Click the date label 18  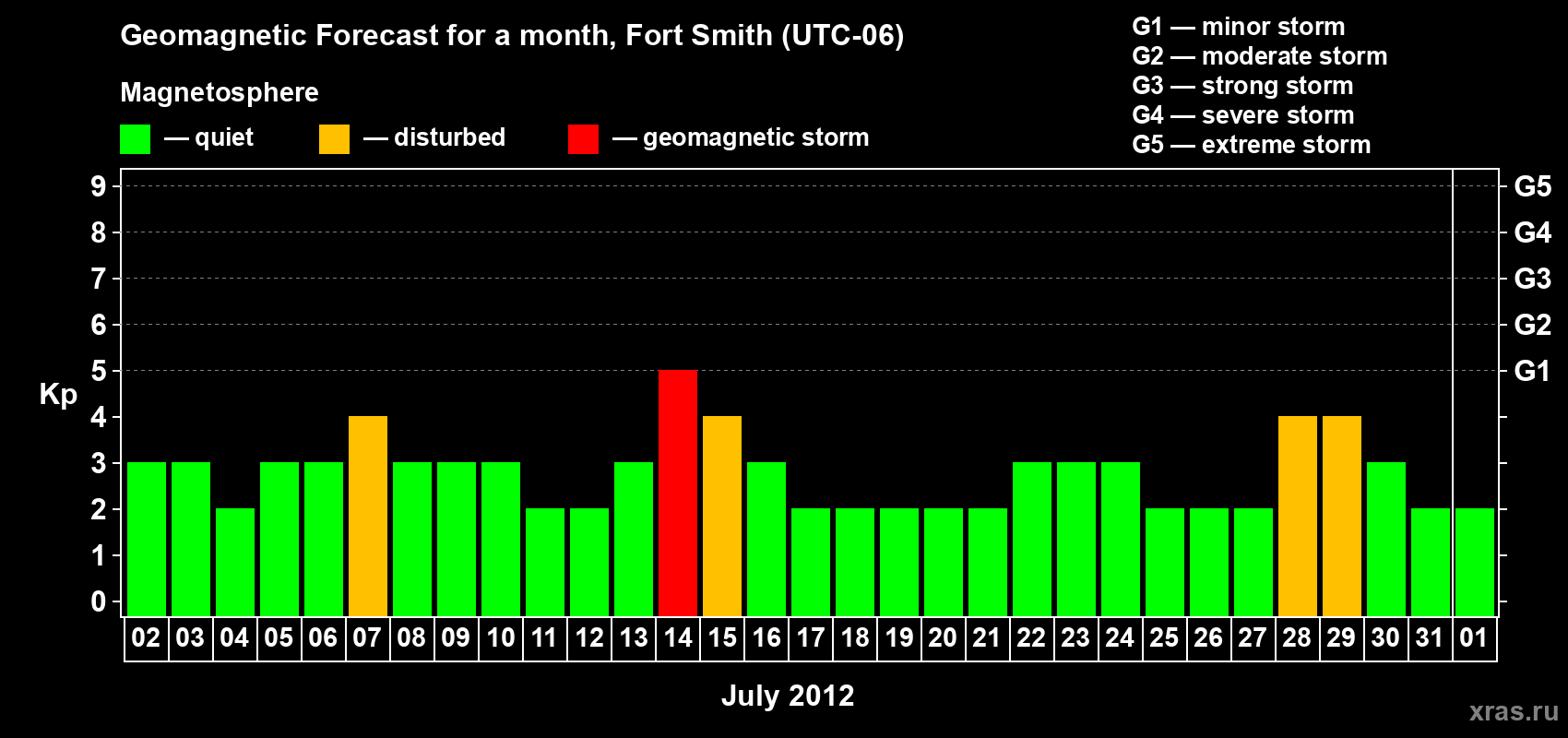tap(855, 637)
